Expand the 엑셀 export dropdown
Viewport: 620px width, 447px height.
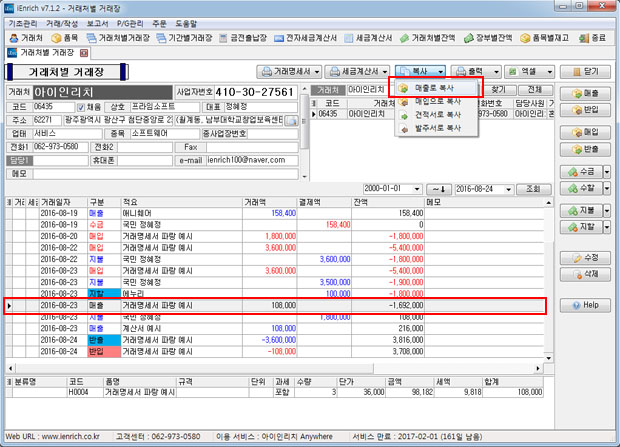(x=550, y=73)
